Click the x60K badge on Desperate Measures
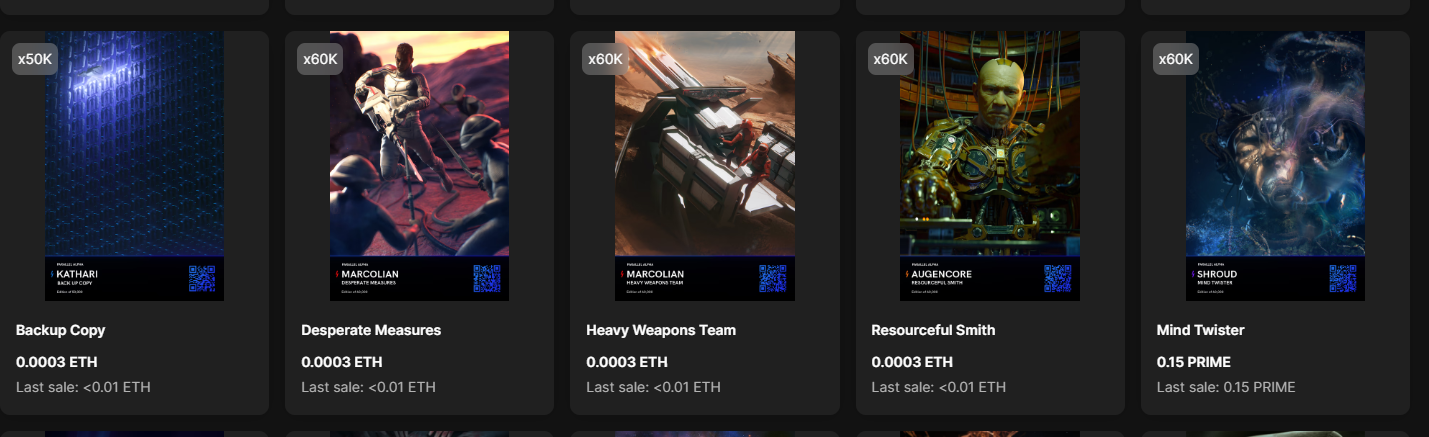1429x437 pixels. [x=320, y=59]
